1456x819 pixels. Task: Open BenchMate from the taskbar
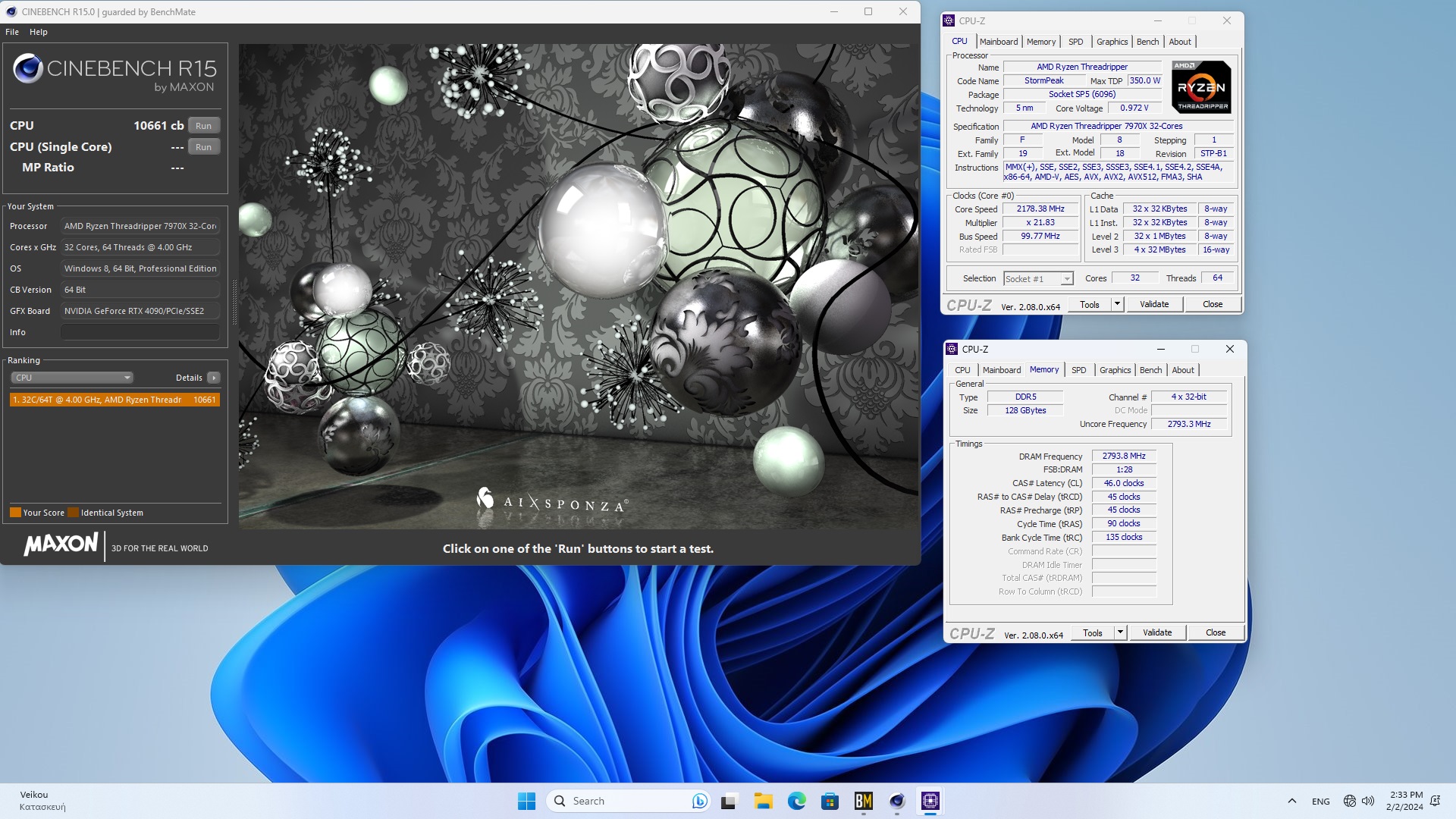click(x=863, y=801)
